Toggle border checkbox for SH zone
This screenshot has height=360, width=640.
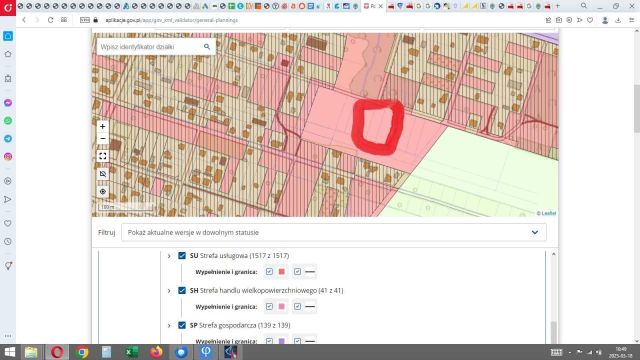(298, 306)
